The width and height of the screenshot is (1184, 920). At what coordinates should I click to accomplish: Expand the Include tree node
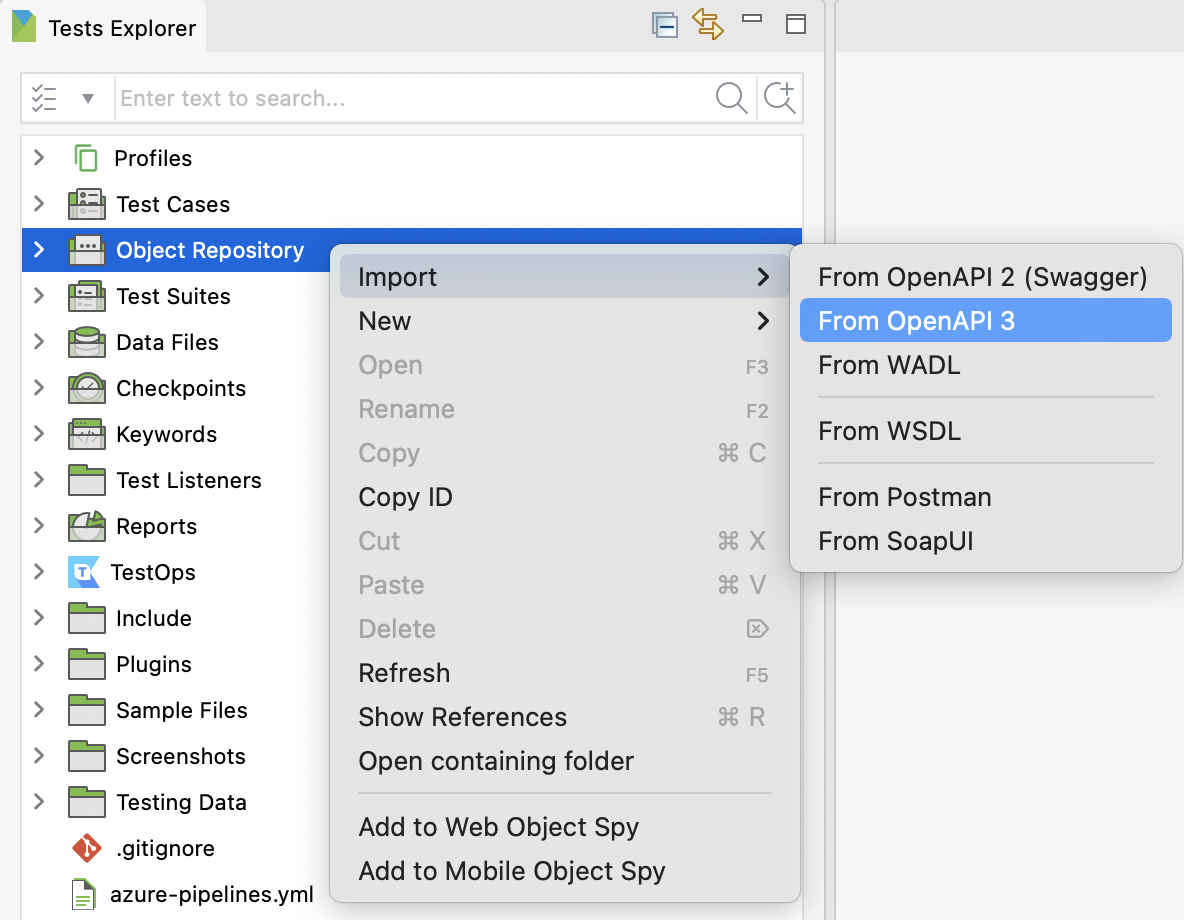tap(39, 618)
